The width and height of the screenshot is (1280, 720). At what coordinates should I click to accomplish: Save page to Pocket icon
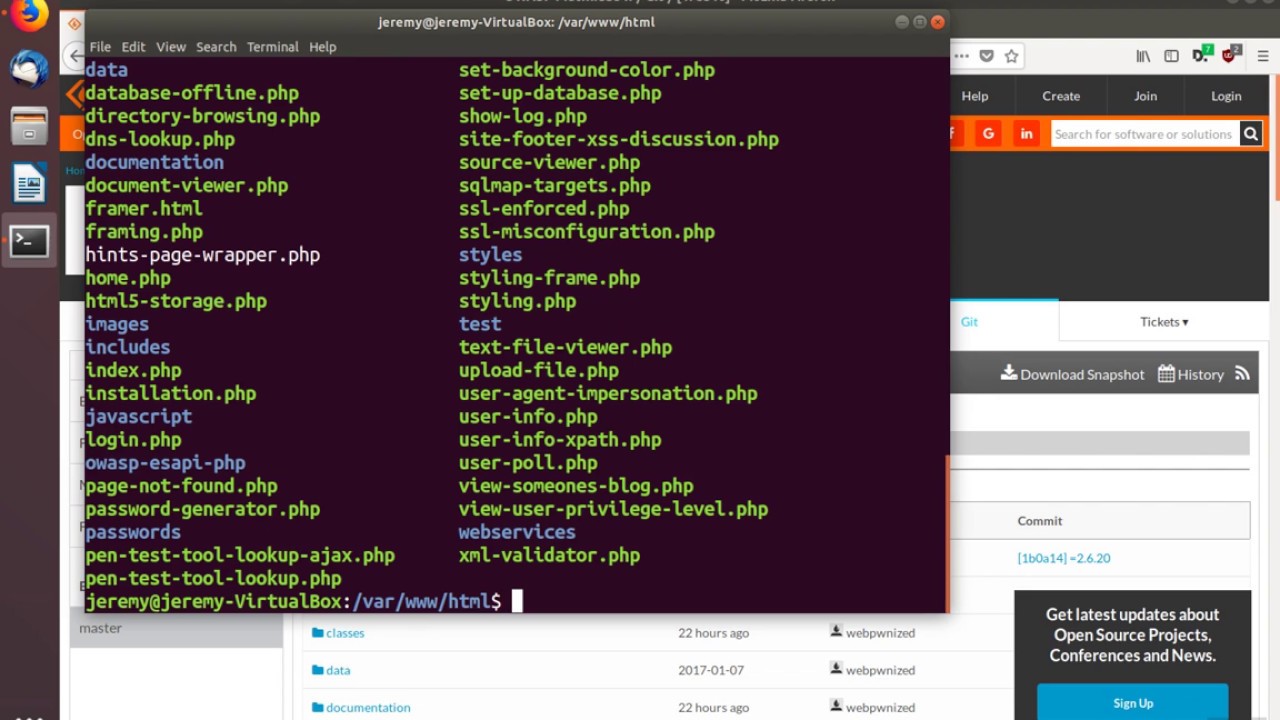tap(986, 56)
